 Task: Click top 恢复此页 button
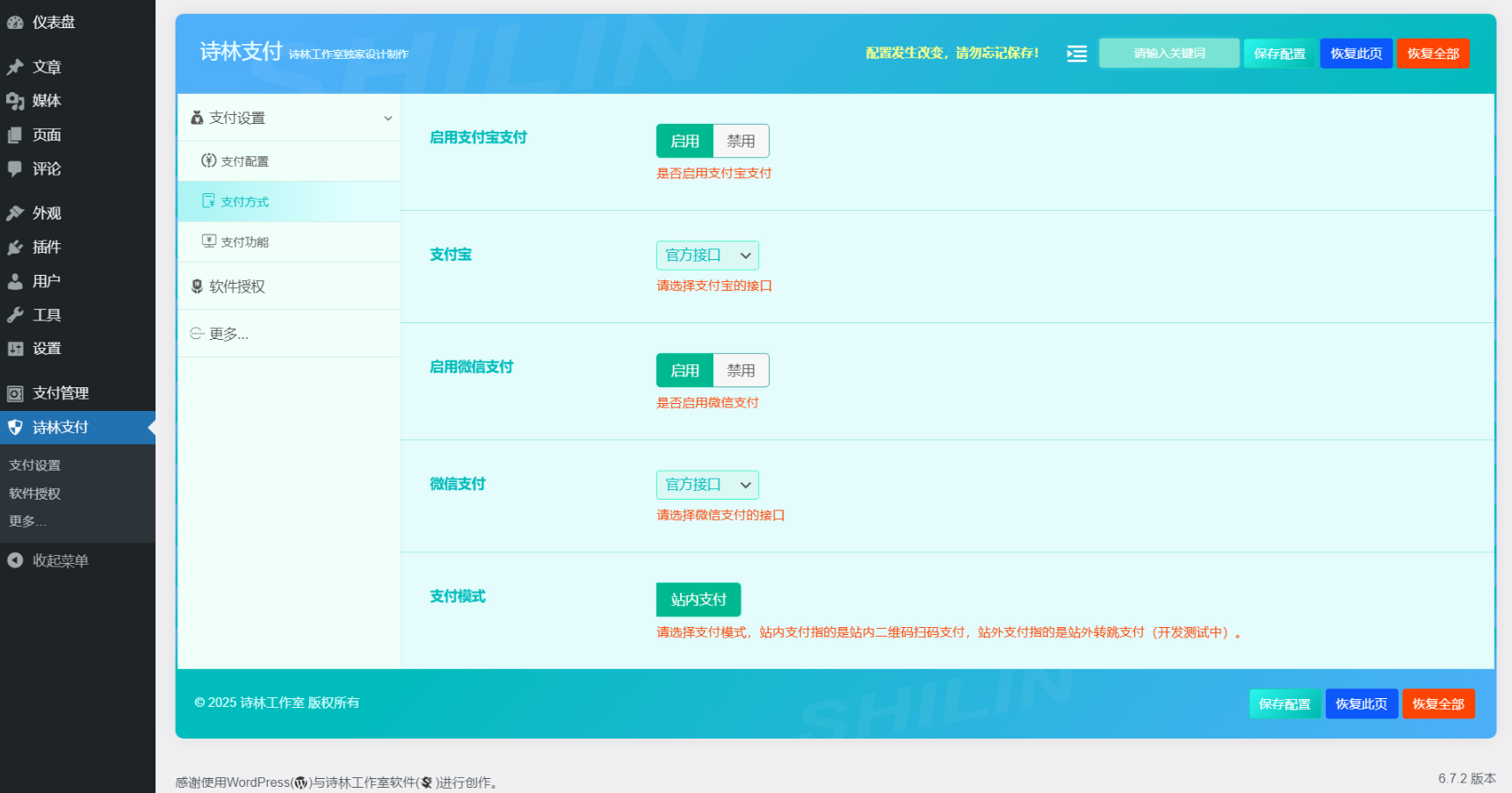[x=1356, y=54]
